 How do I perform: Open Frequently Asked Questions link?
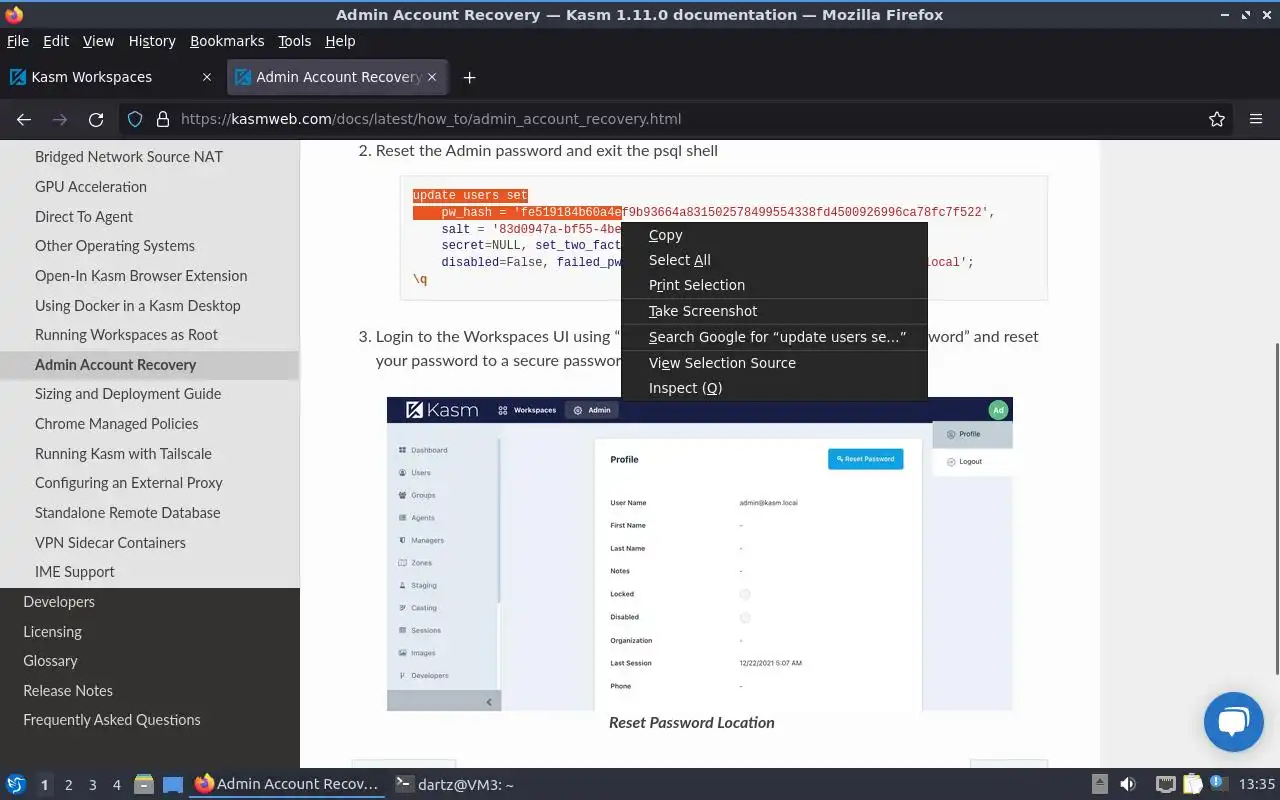pos(112,720)
